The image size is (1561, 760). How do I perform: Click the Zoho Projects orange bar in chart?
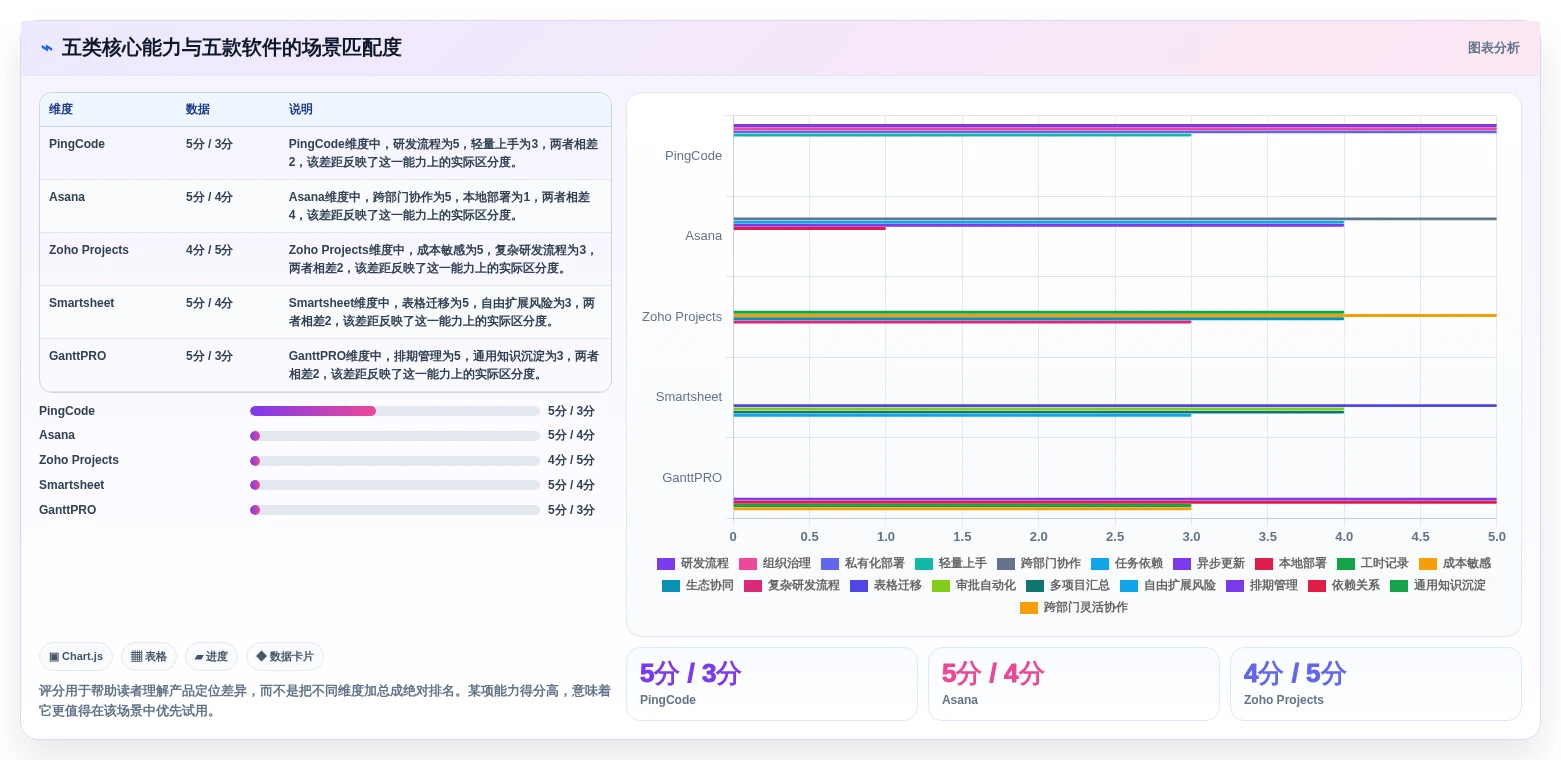(1115, 316)
